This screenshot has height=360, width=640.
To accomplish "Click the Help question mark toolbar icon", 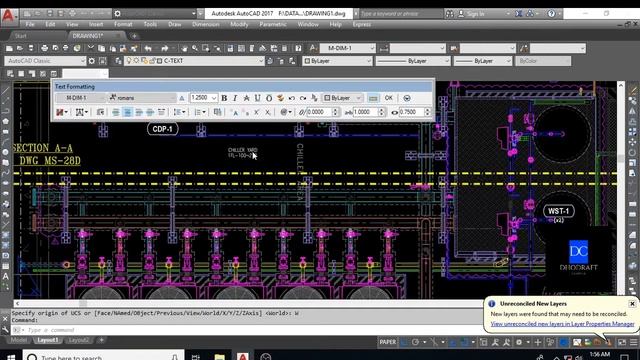I will click(x=298, y=48).
